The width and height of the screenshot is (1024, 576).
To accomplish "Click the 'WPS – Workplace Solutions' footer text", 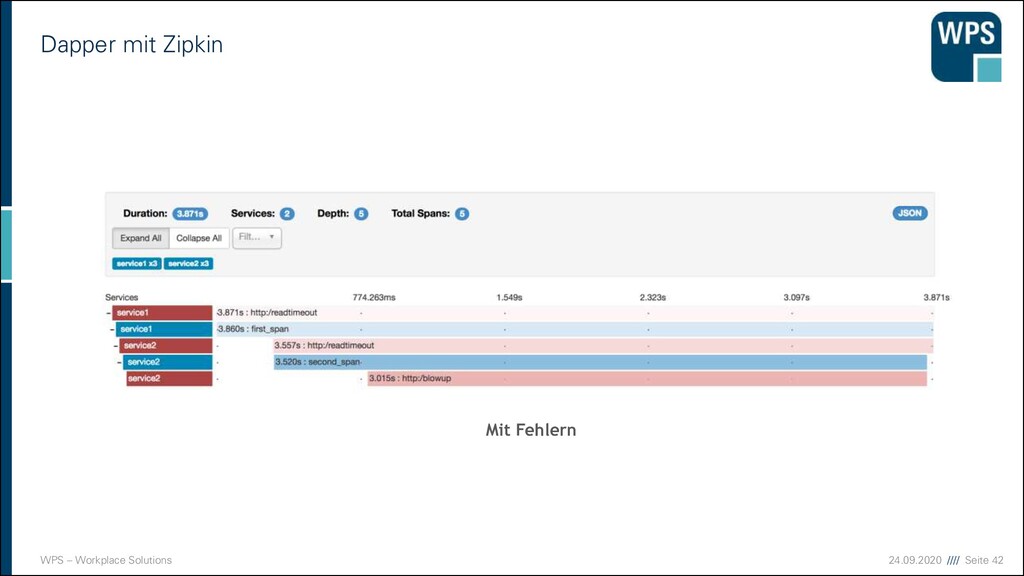I will click(x=106, y=560).
